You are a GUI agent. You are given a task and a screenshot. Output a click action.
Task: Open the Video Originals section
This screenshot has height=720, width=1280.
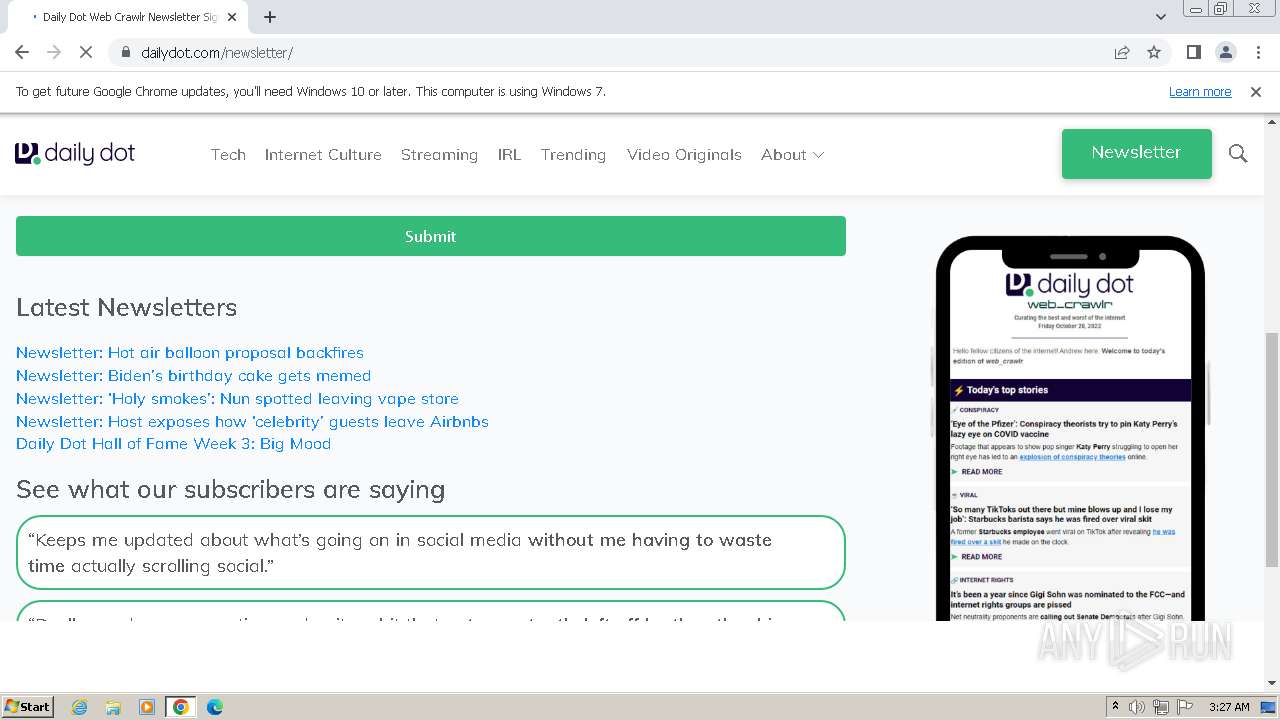coord(684,154)
